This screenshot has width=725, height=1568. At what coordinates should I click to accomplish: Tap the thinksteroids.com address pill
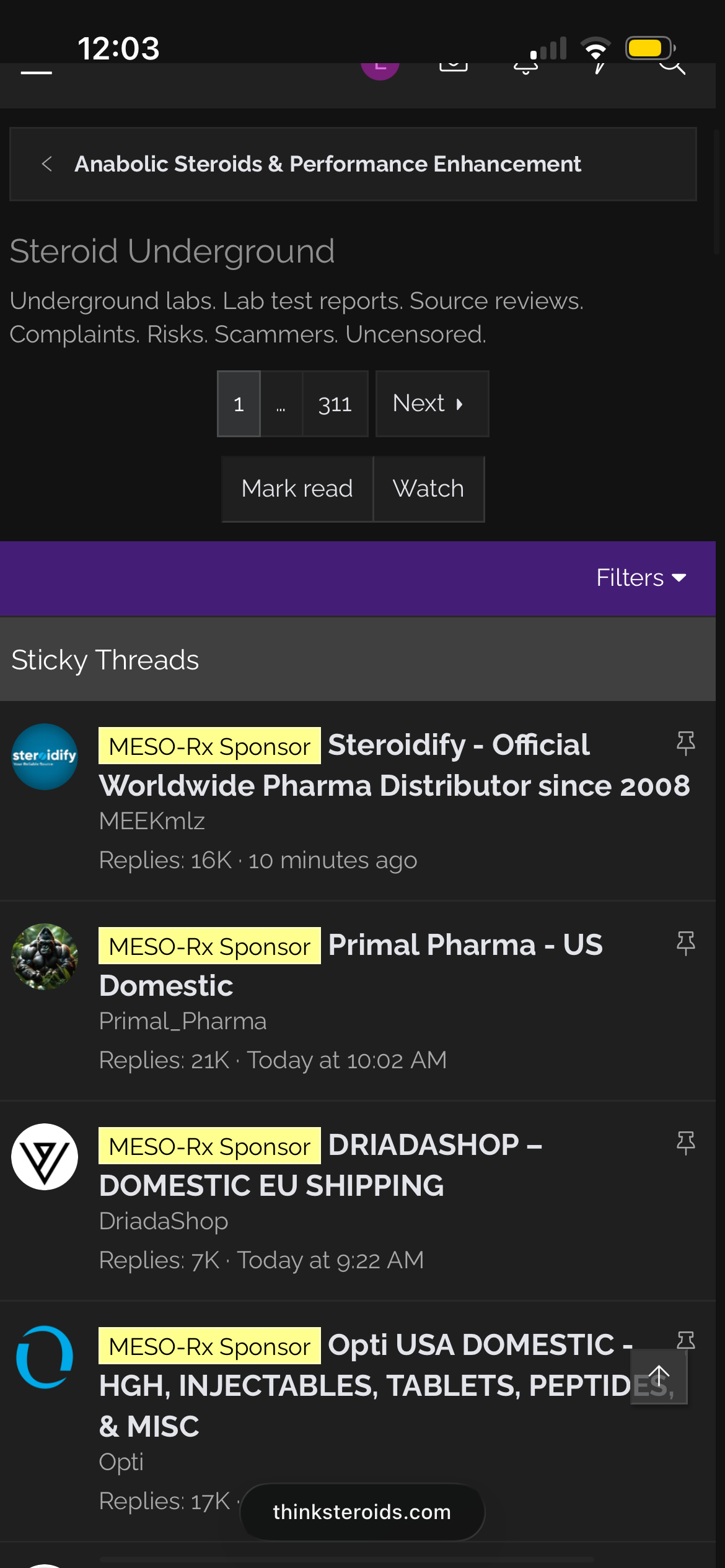tap(362, 1512)
